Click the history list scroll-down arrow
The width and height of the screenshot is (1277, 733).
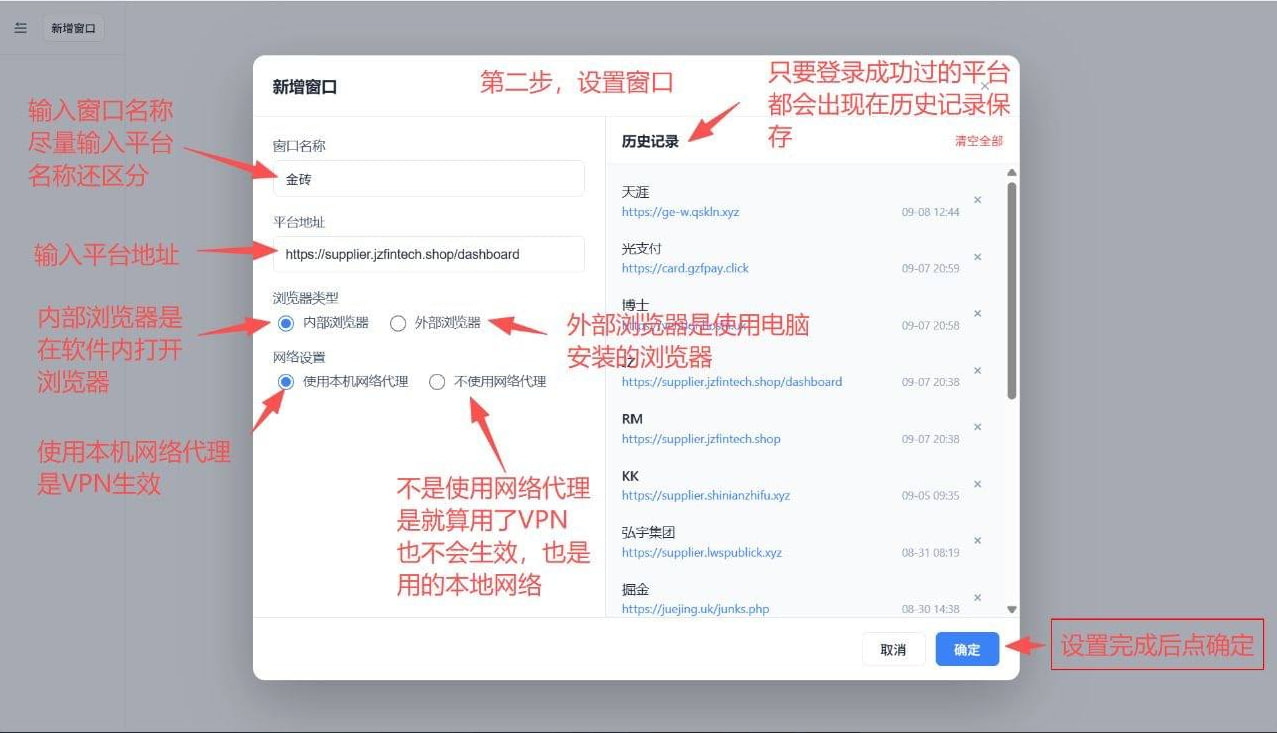(x=1011, y=609)
